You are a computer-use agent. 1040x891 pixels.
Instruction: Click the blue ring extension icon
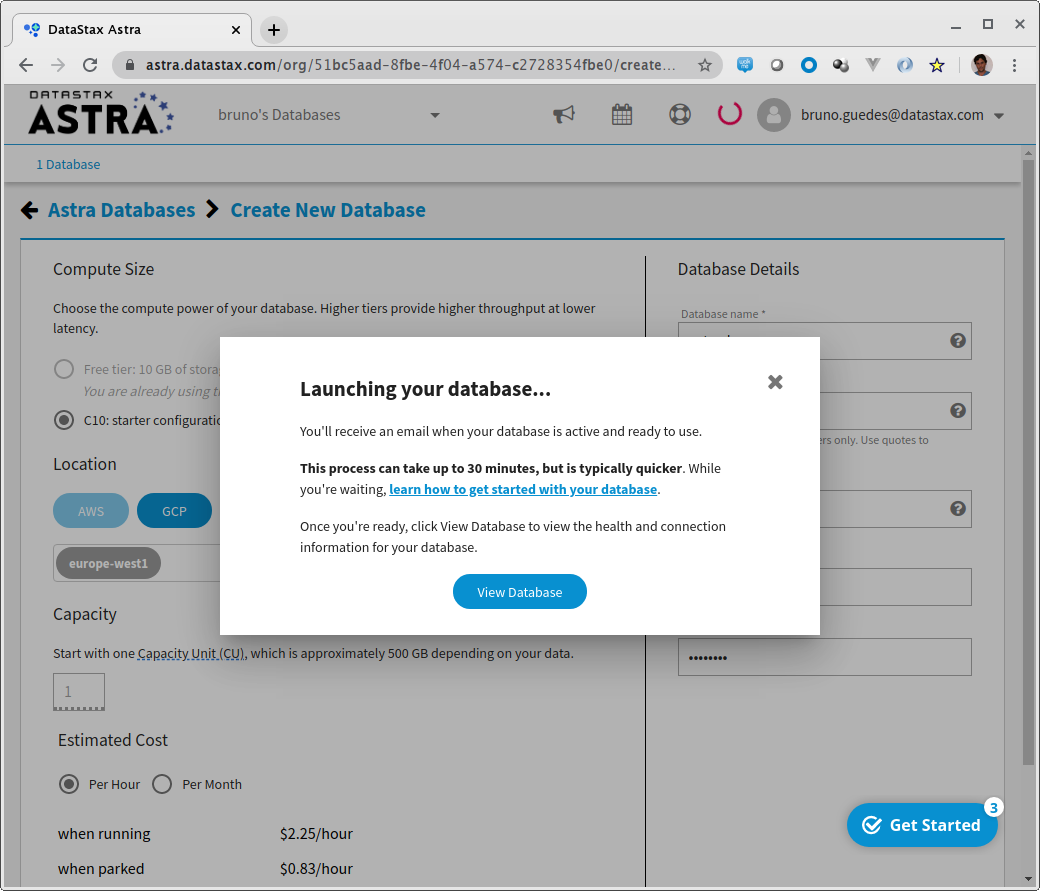(809, 65)
